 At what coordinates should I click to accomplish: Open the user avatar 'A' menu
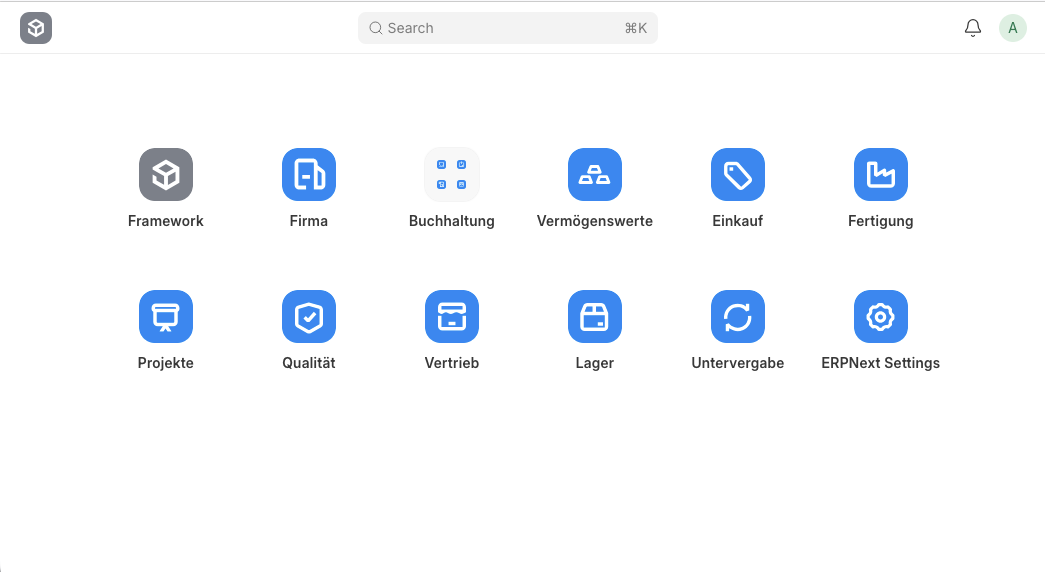pos(1012,28)
